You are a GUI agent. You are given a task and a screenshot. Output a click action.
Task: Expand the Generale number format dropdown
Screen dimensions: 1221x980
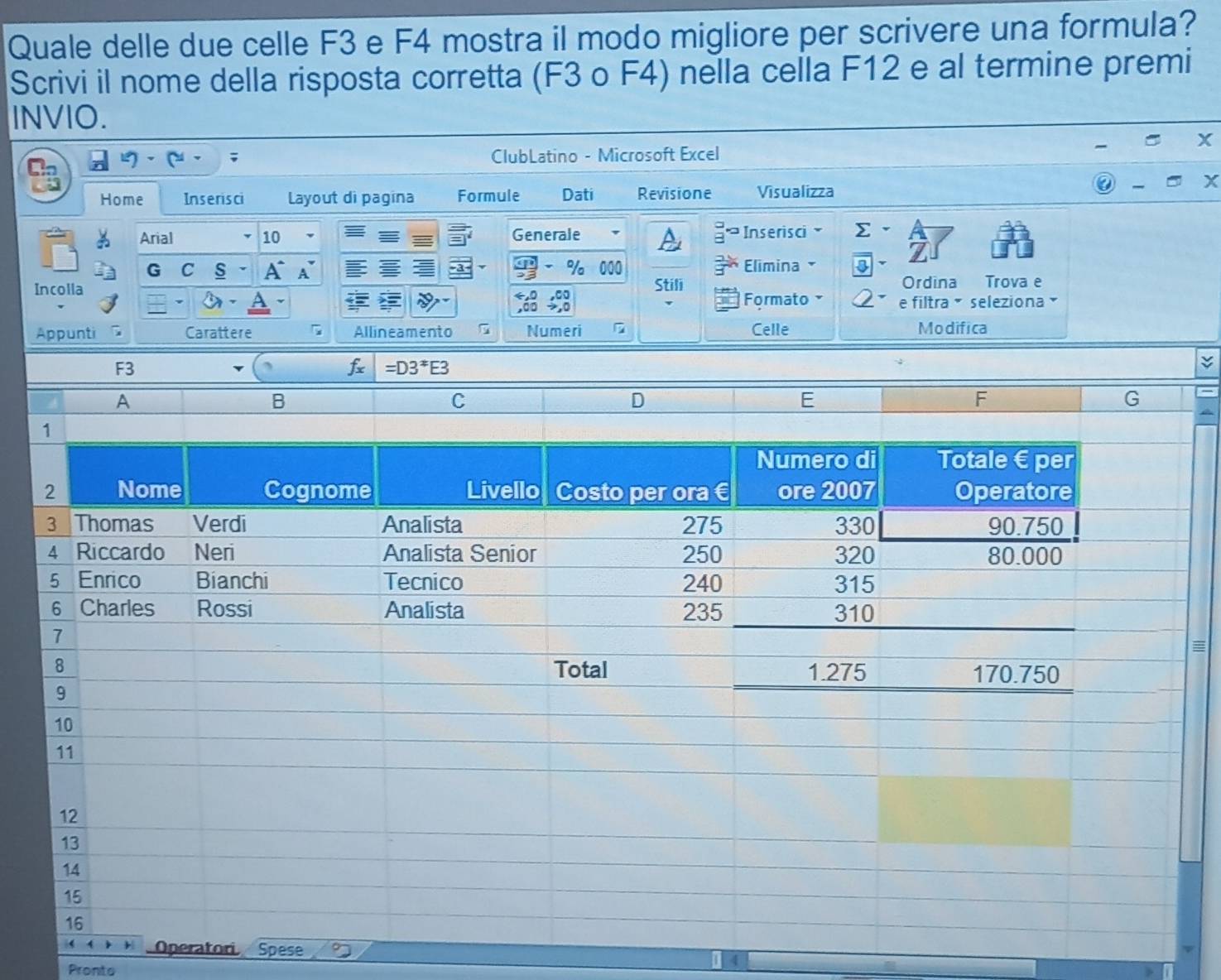615,234
